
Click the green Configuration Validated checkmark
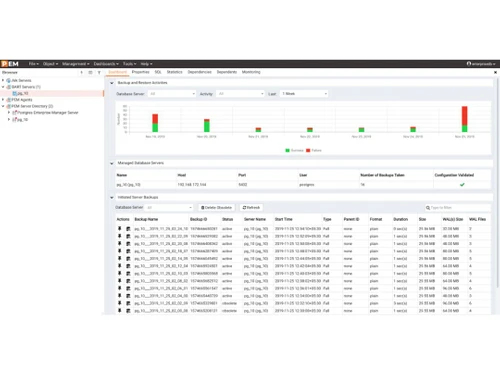click(462, 185)
